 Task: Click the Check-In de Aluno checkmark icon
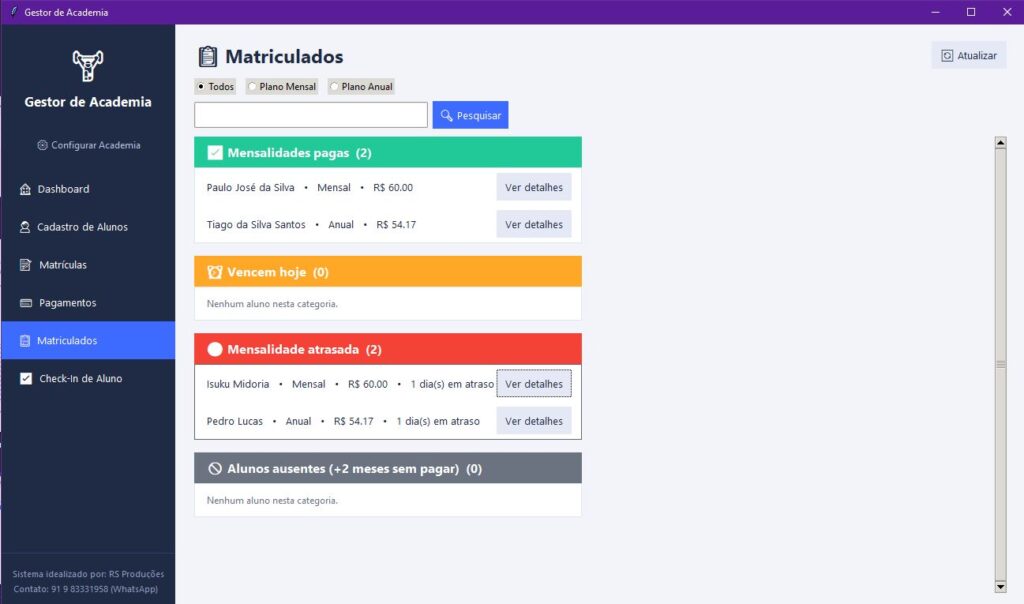click(26, 379)
